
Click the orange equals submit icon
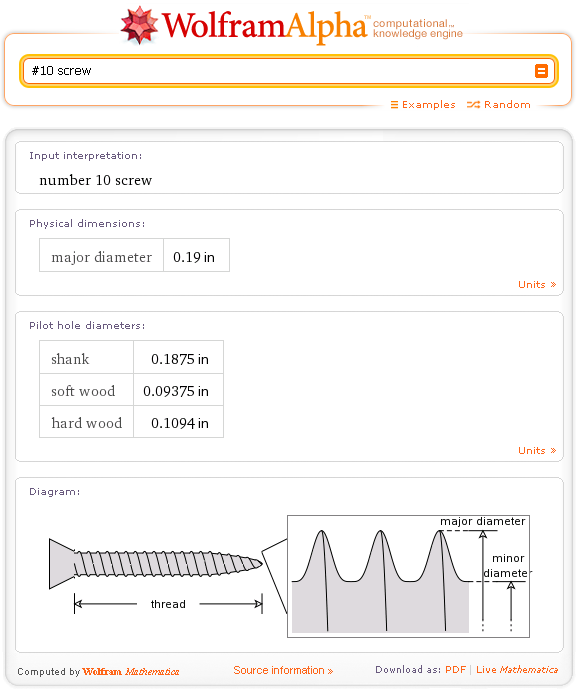(541, 71)
